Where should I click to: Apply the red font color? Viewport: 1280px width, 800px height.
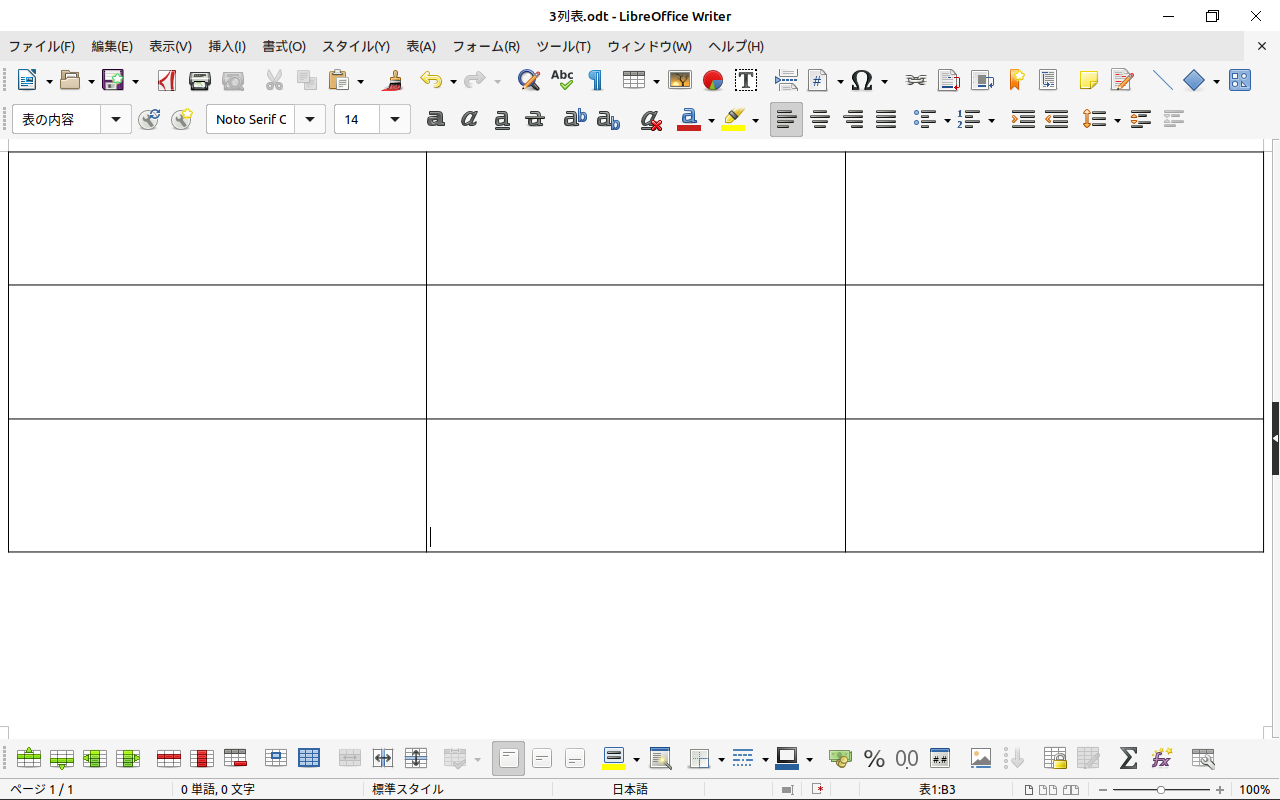click(689, 120)
